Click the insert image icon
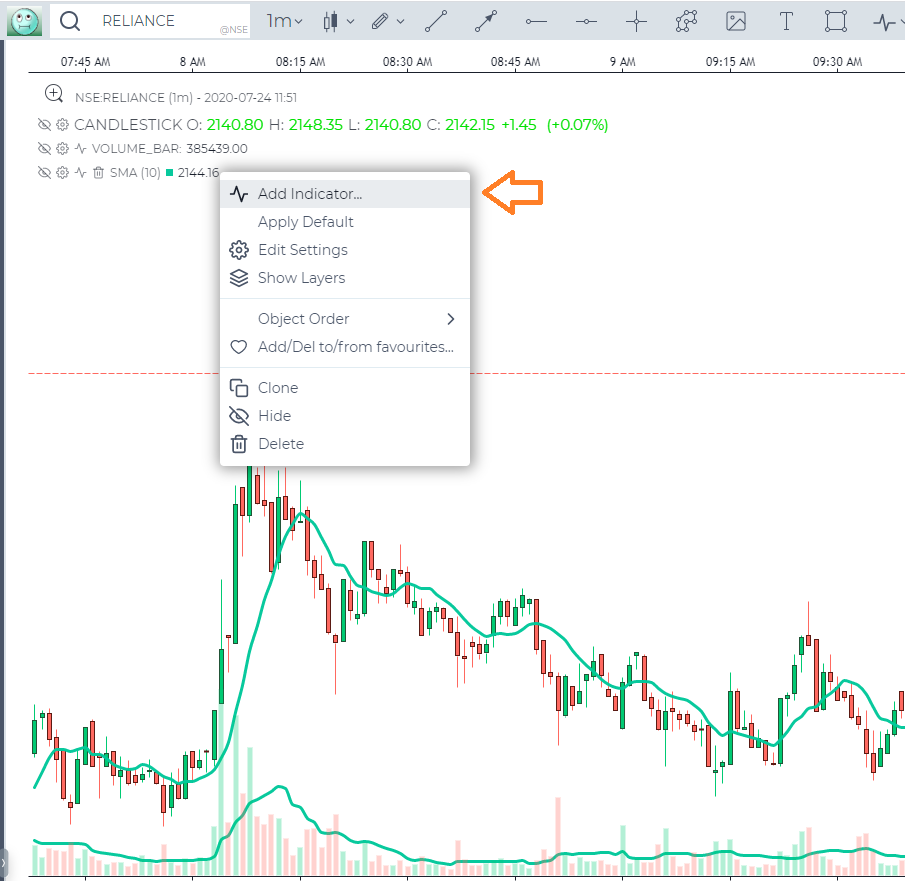905x881 pixels. click(736, 21)
